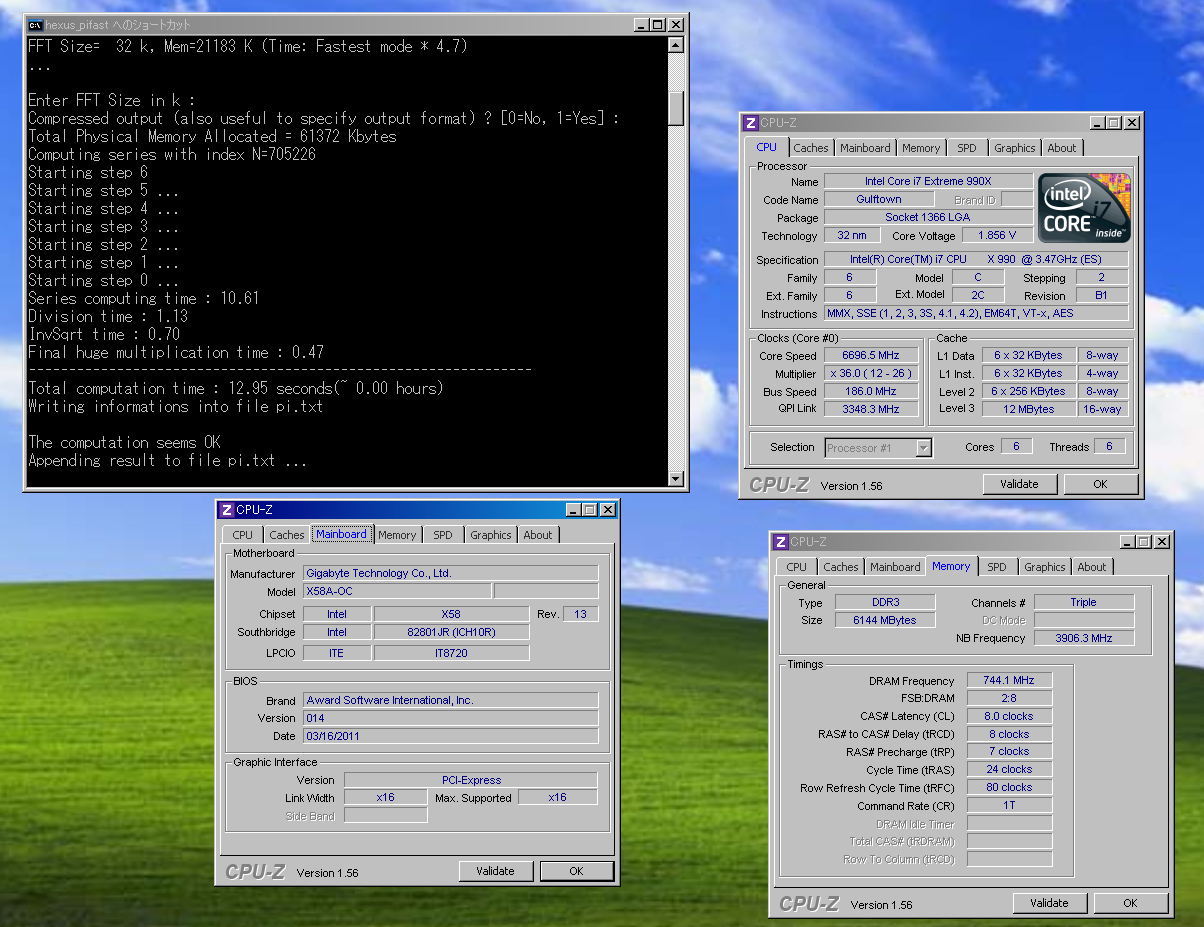The width and height of the screenshot is (1204, 927).
Task: Switch to CPU tab in Memory window
Action: [x=797, y=567]
